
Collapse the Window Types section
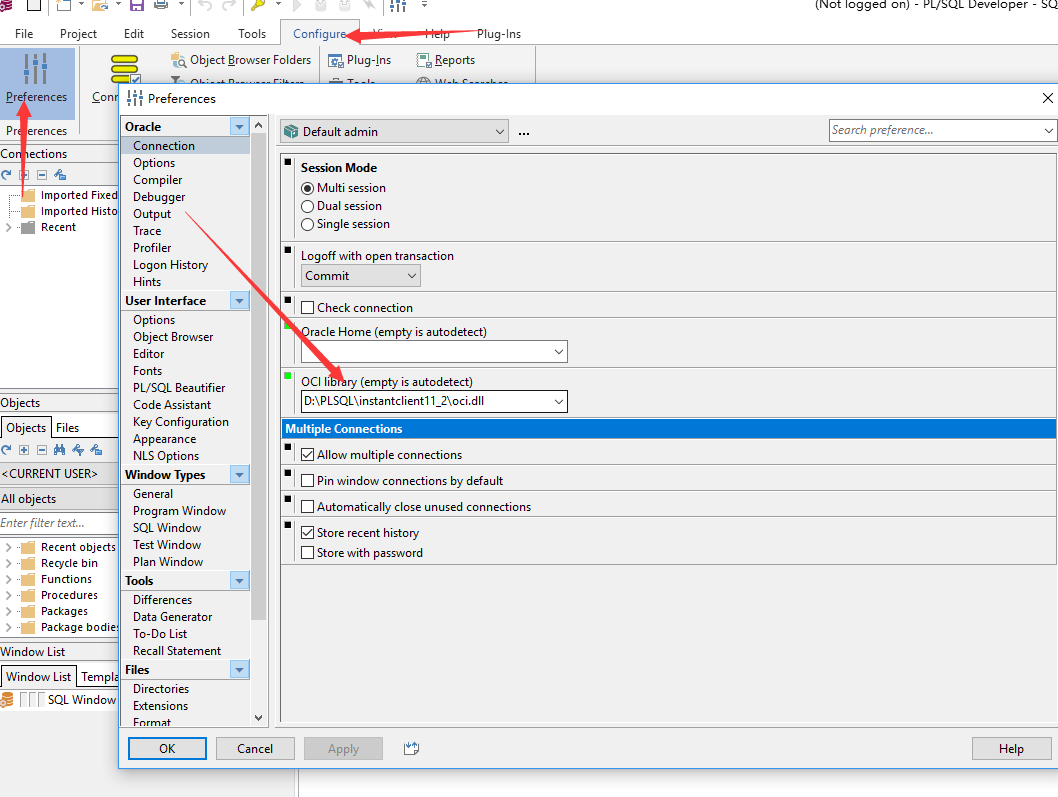(239, 475)
